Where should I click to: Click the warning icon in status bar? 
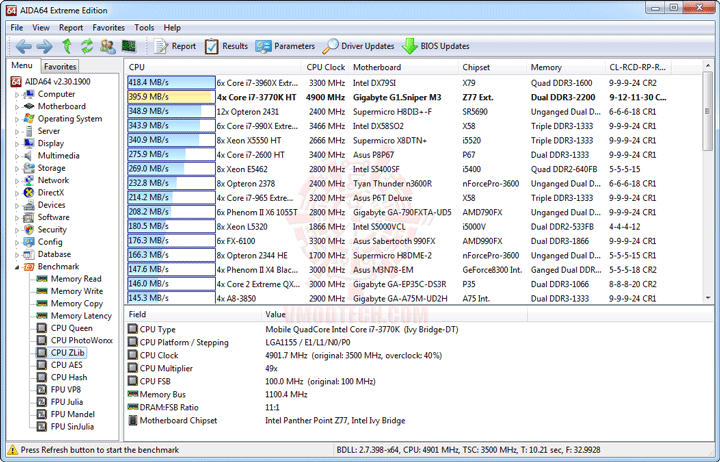coord(13,450)
